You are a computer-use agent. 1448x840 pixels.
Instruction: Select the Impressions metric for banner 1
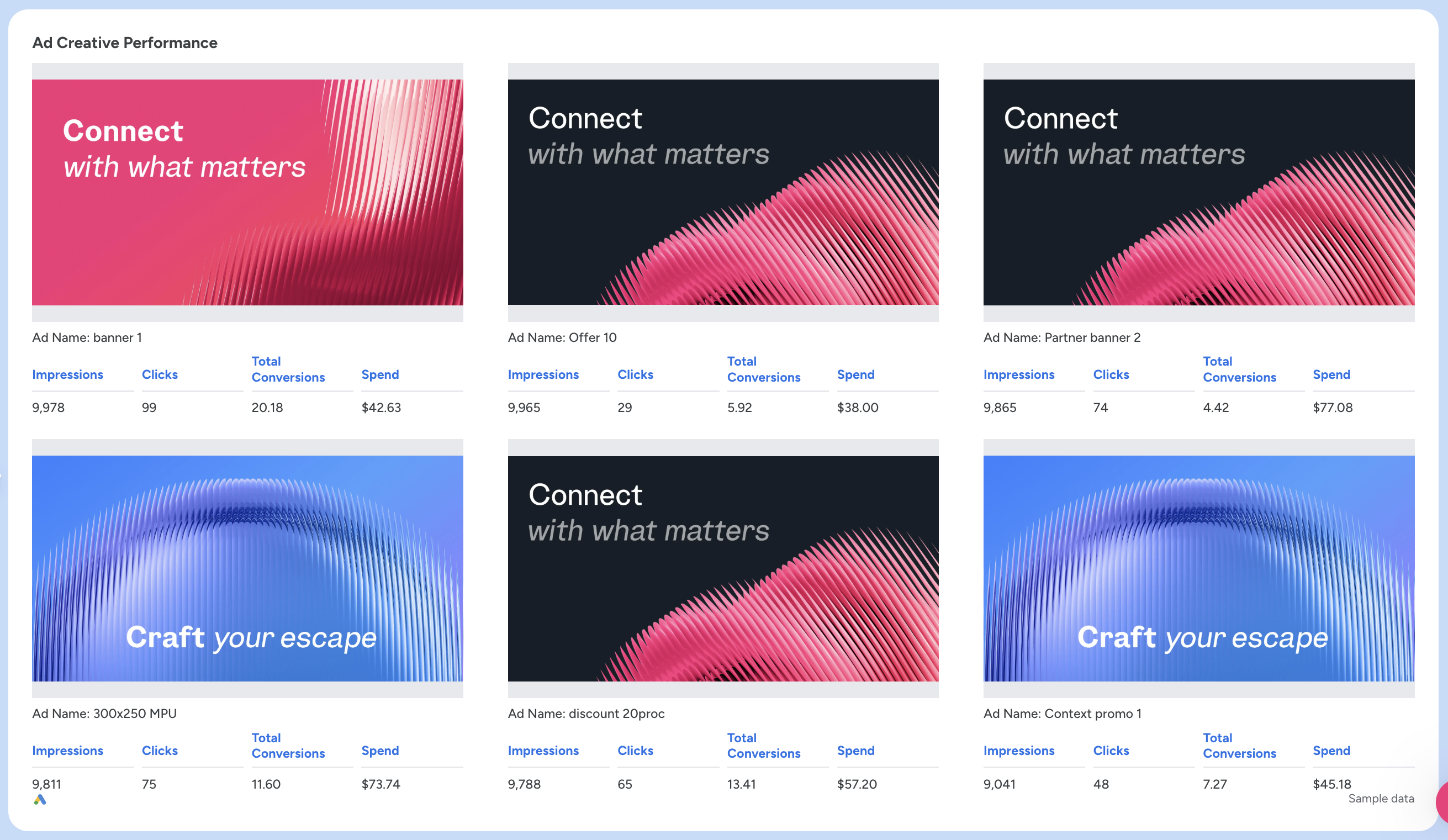pyautogui.click(x=68, y=374)
